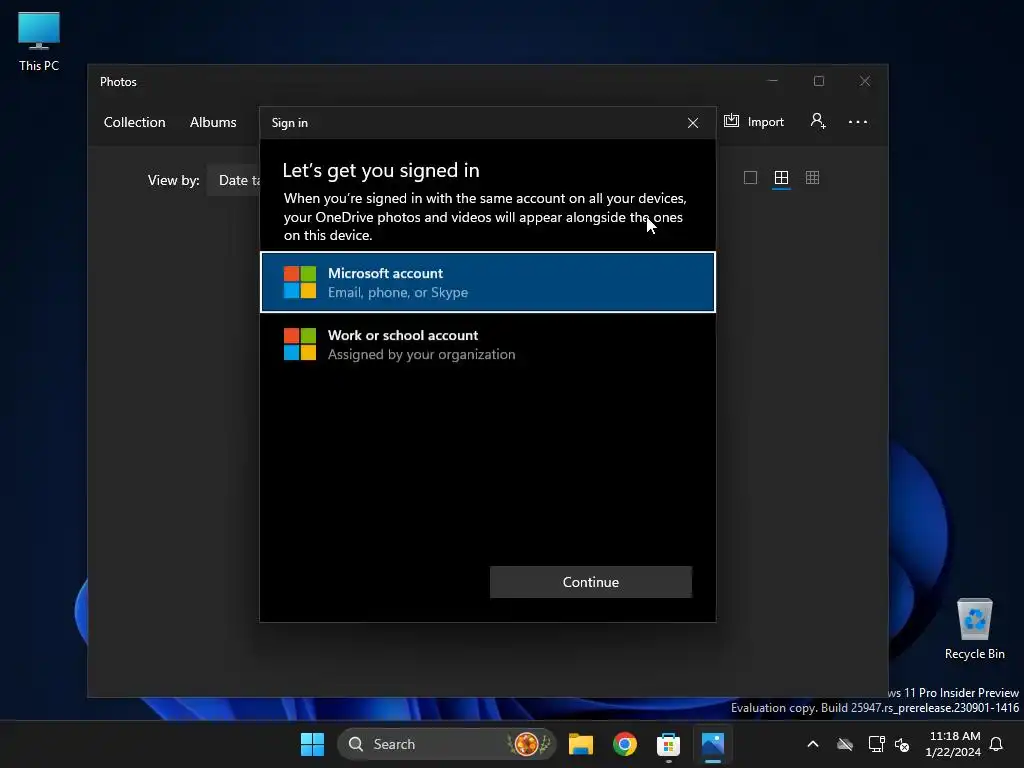The width and height of the screenshot is (1024, 768).
Task: Close the Photos window
Action: [x=865, y=81]
